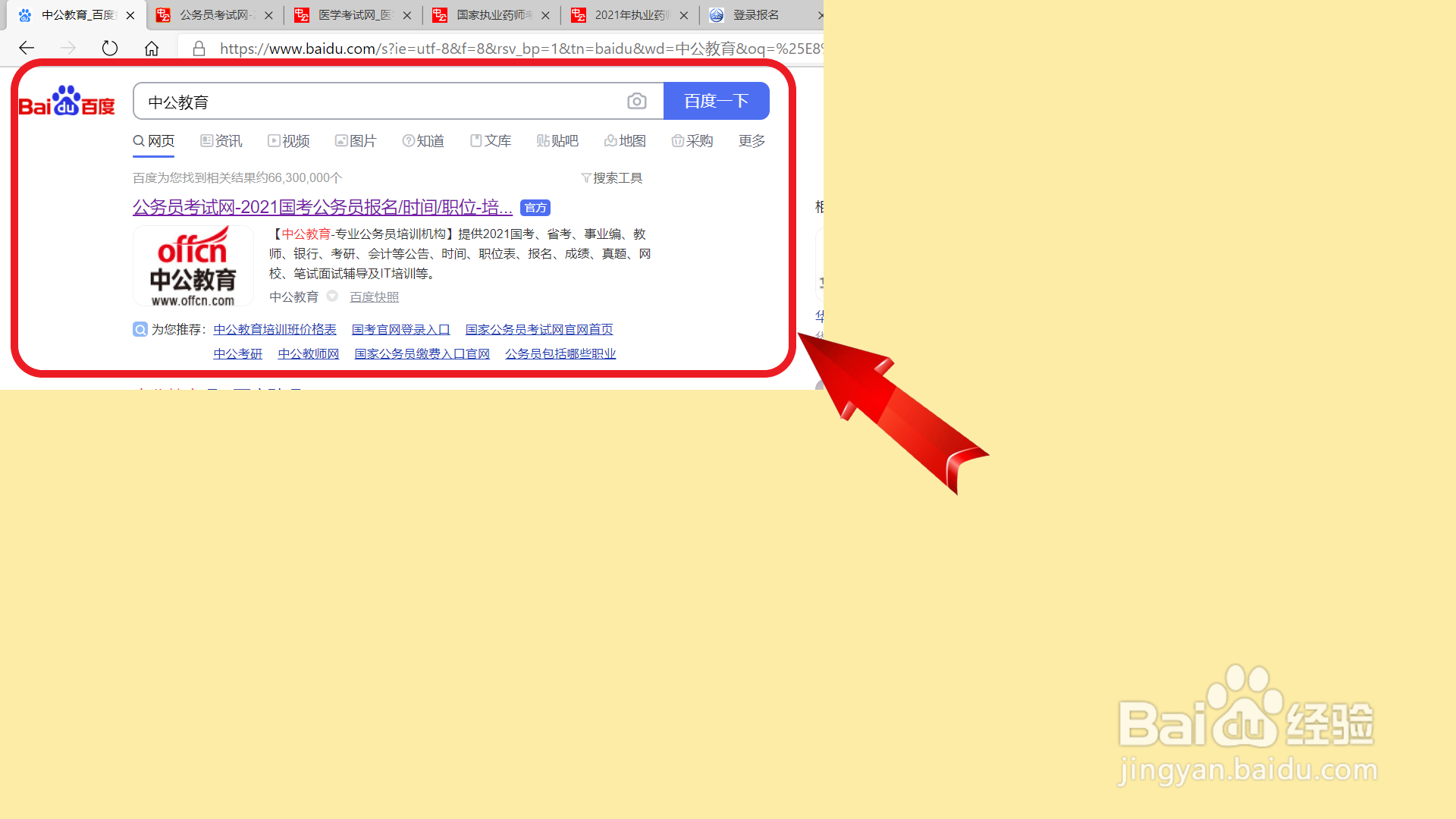Open 公务员包括哪些职业 suggestion

point(560,354)
